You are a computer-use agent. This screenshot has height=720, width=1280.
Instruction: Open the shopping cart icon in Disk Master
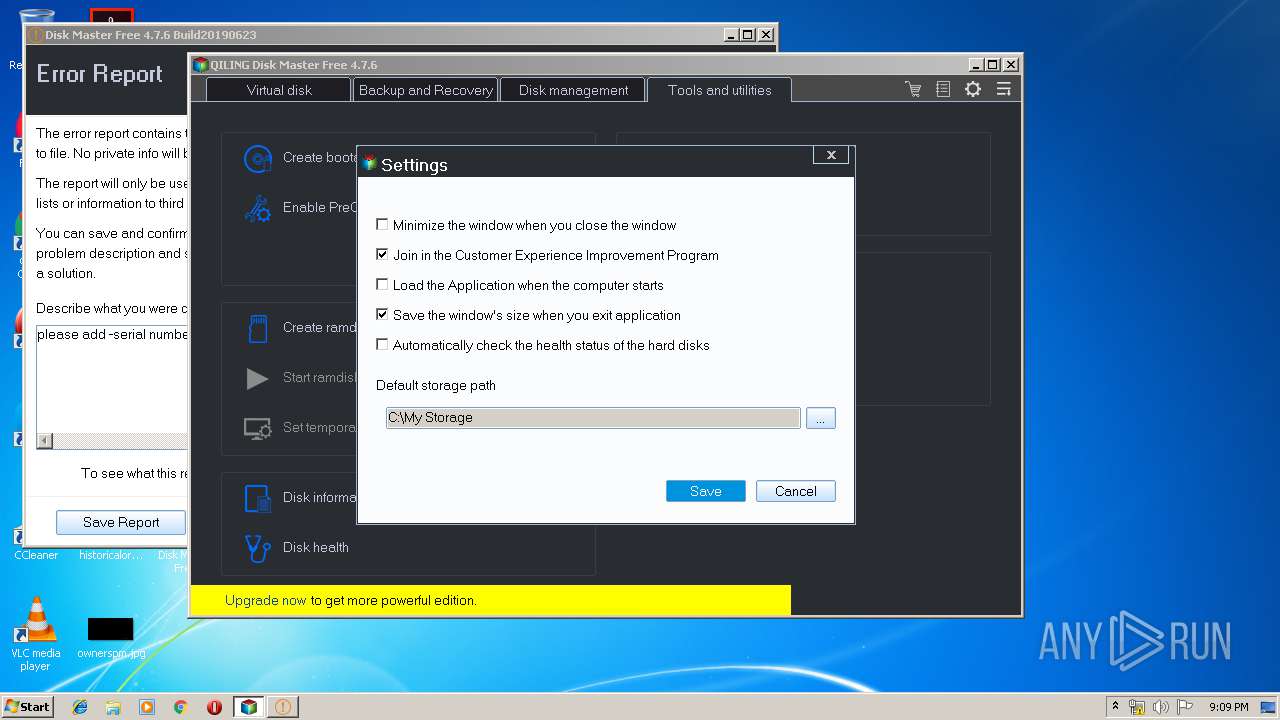(913, 89)
